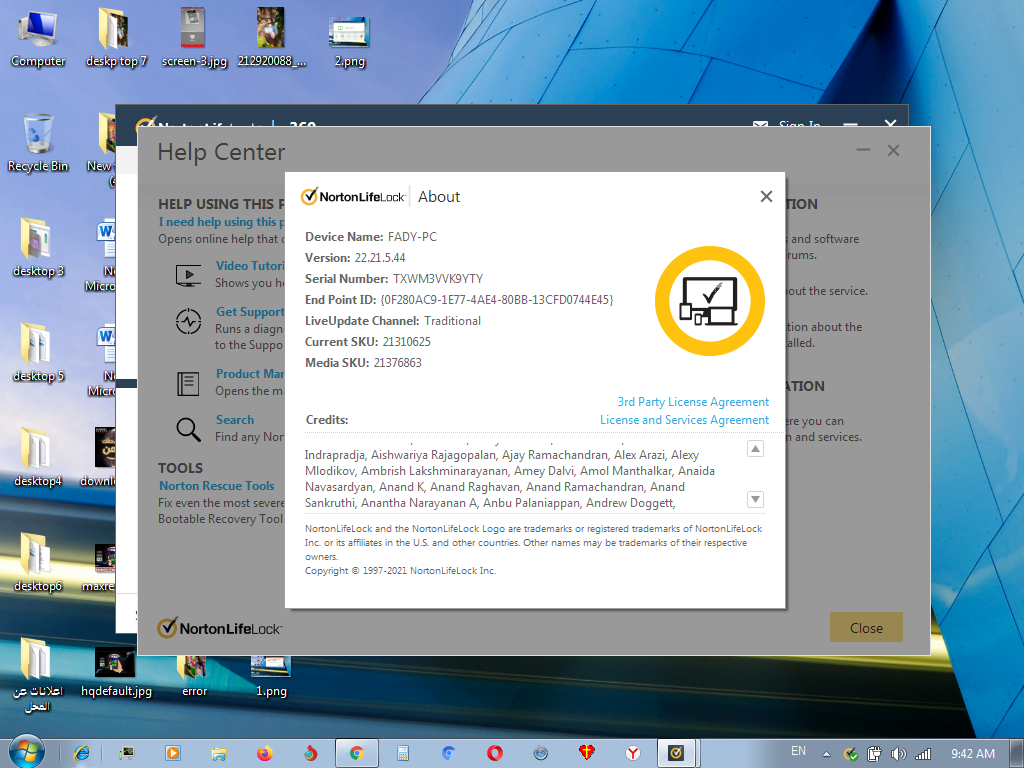Click the network signal tray icon
This screenshot has height=768, width=1024.
[x=923, y=754]
